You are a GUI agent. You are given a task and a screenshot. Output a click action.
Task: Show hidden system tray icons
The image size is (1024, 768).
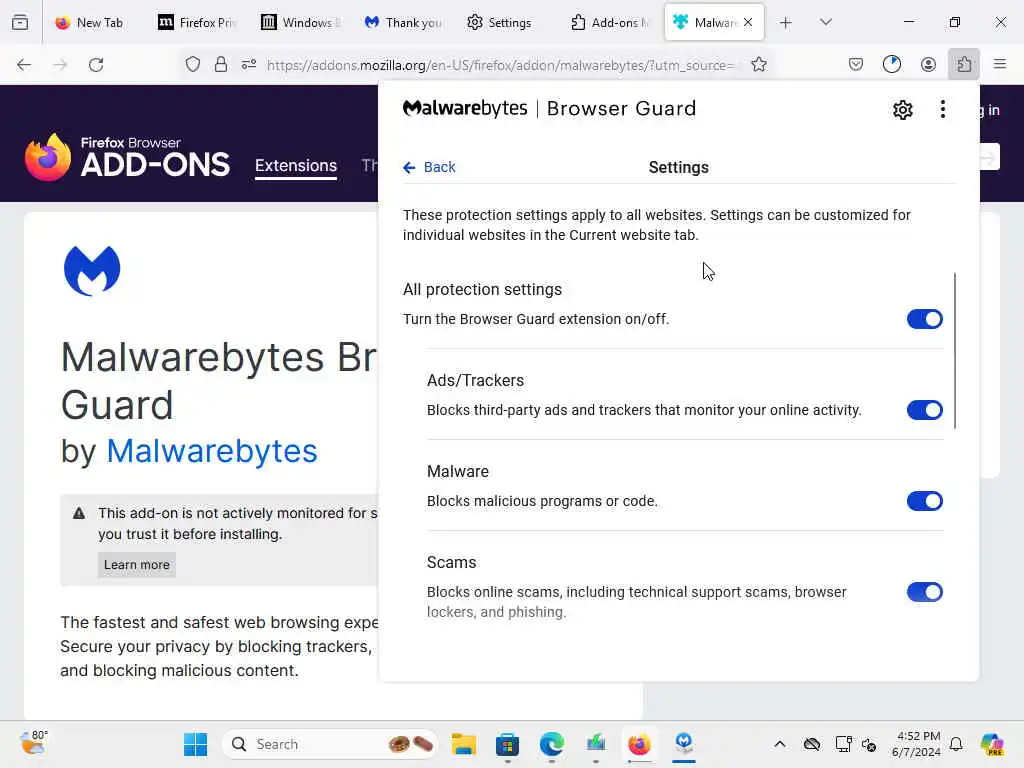click(780, 744)
